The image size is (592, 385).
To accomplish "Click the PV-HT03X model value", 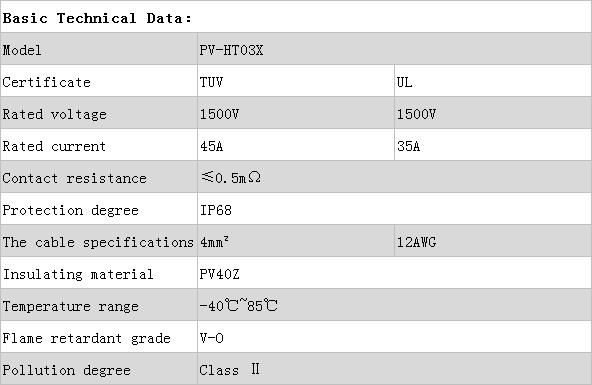I will (x=231, y=50).
